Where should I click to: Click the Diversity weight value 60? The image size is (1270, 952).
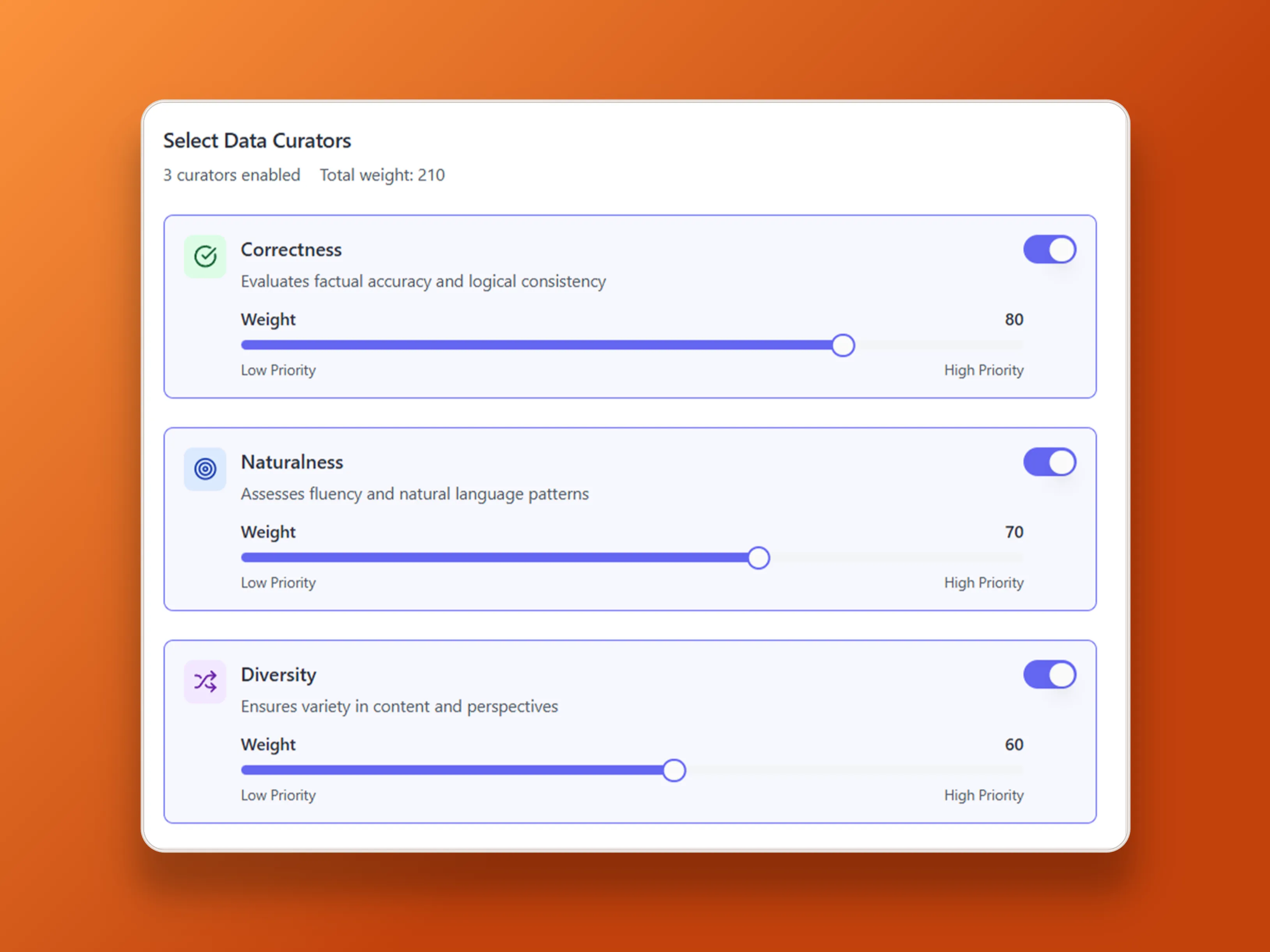1014,744
